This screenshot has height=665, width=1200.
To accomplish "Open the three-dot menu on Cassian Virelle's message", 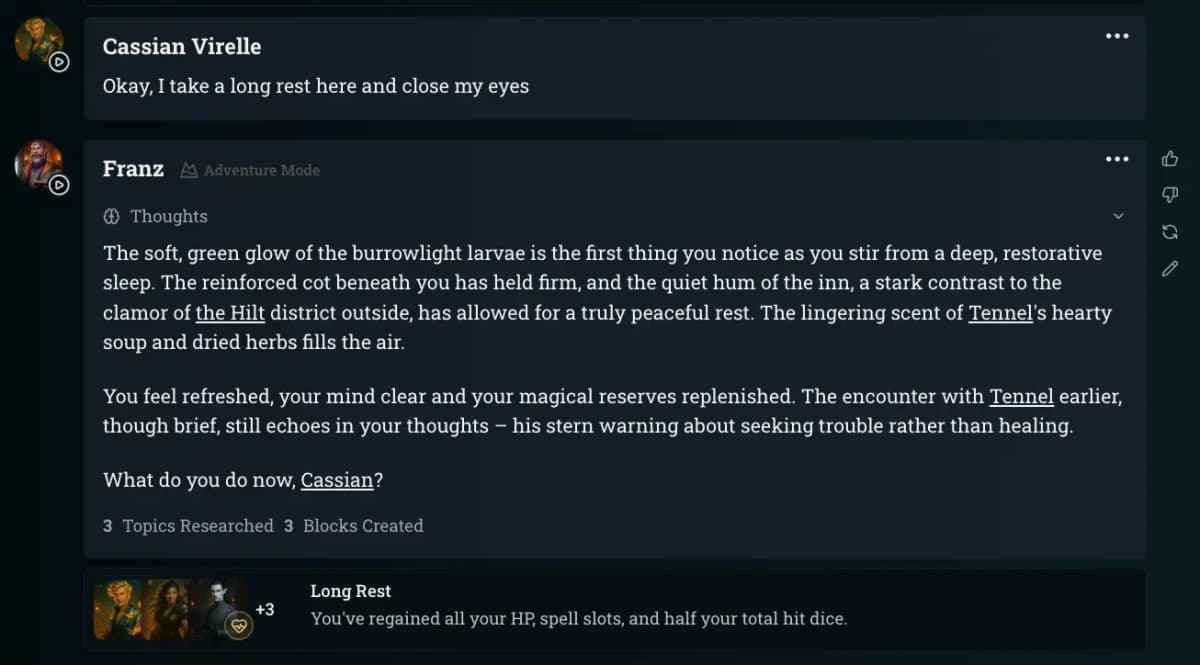I will click(x=1117, y=36).
